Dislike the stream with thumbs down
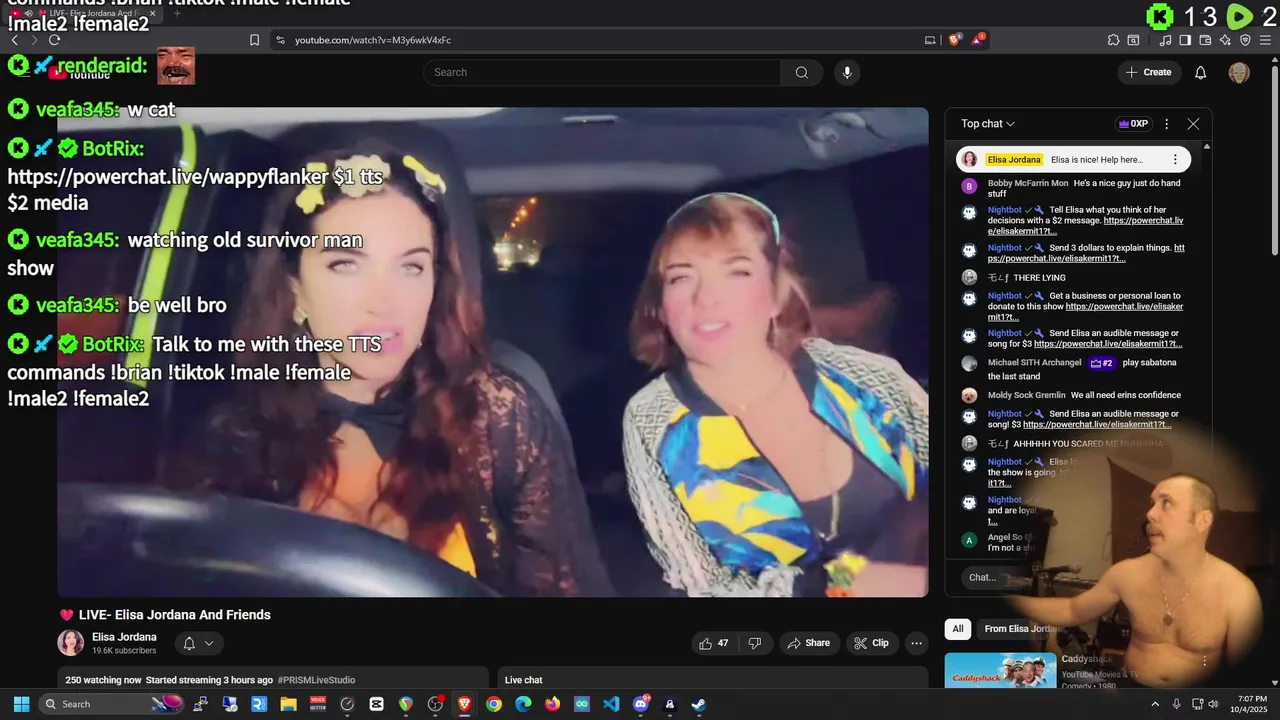 (x=755, y=643)
